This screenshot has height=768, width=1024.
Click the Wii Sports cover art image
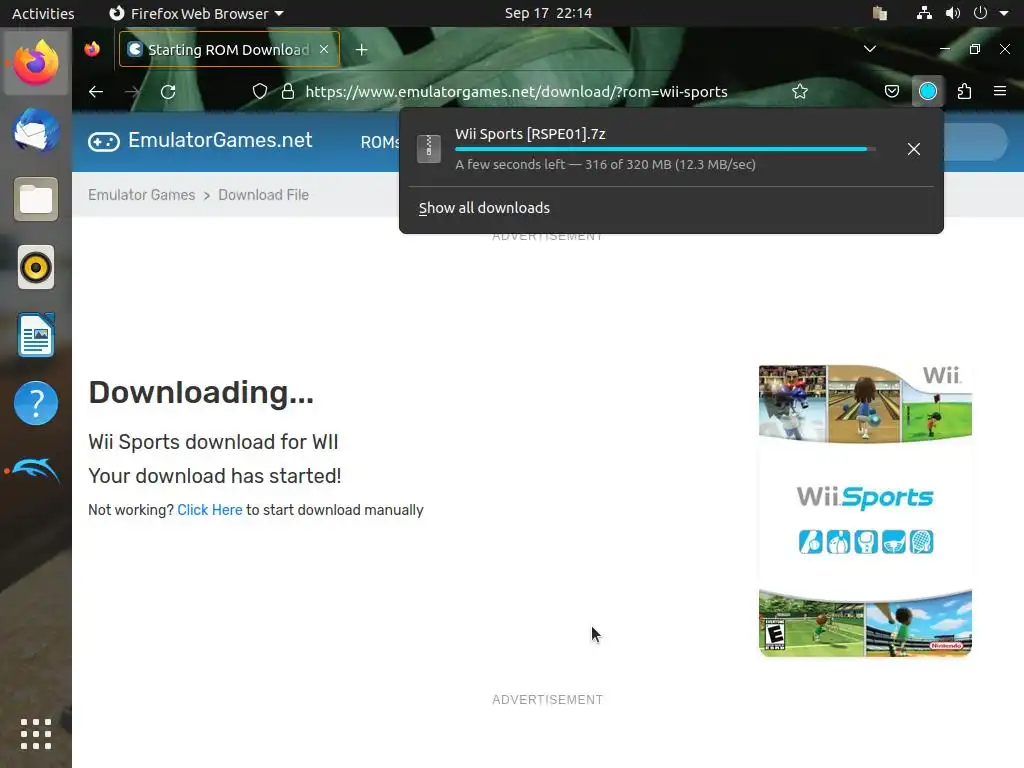pyautogui.click(x=865, y=511)
